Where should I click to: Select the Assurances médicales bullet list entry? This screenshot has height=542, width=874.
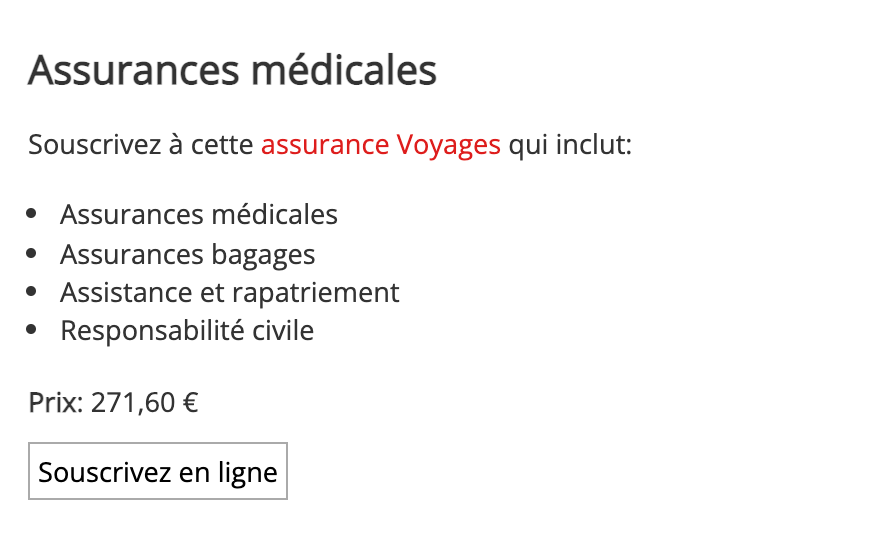pos(198,215)
